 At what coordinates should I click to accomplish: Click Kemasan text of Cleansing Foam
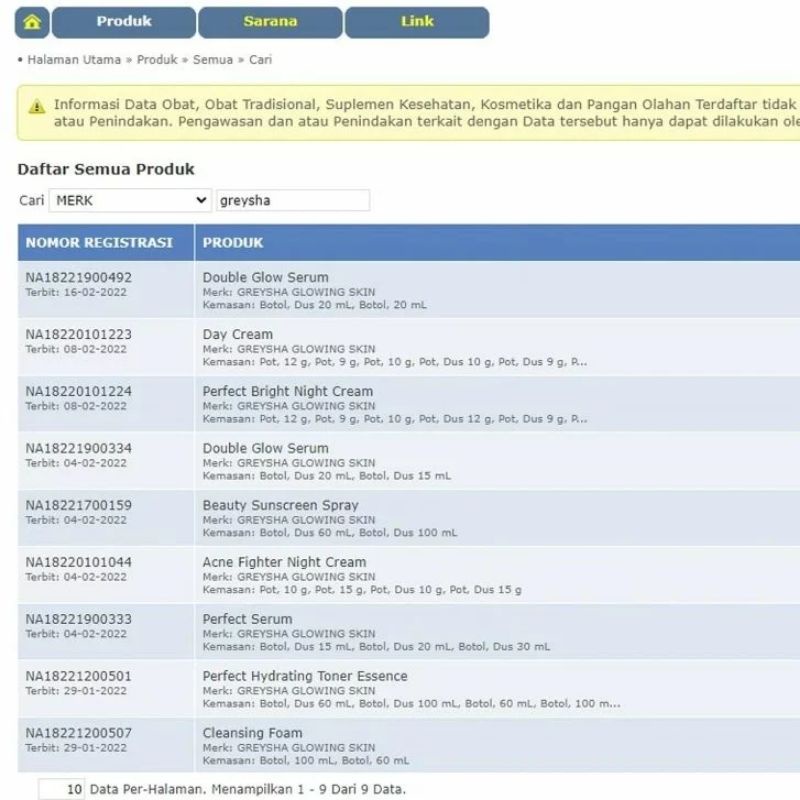pos(306,761)
